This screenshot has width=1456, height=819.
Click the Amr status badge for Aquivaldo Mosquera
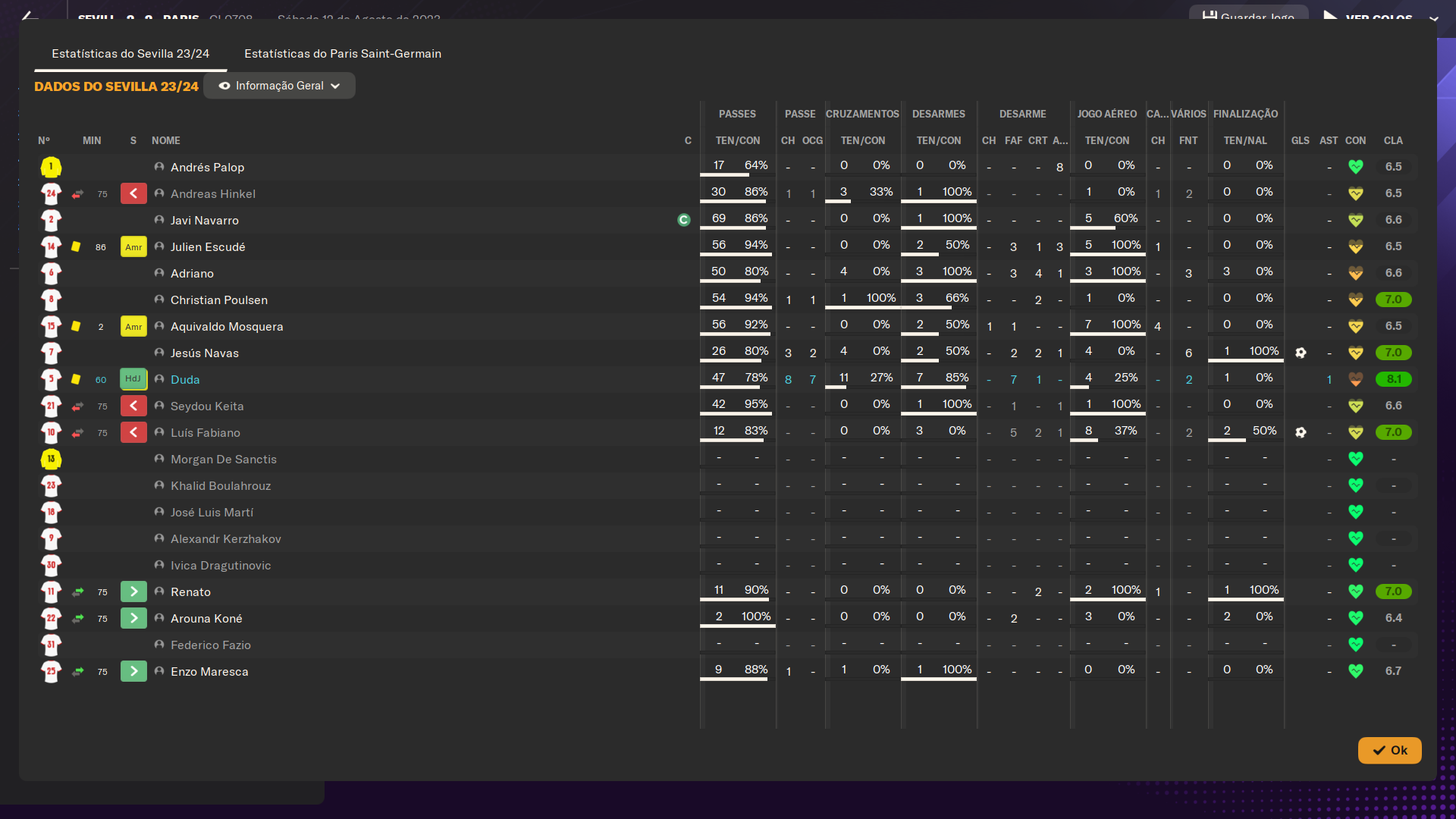pyautogui.click(x=133, y=326)
